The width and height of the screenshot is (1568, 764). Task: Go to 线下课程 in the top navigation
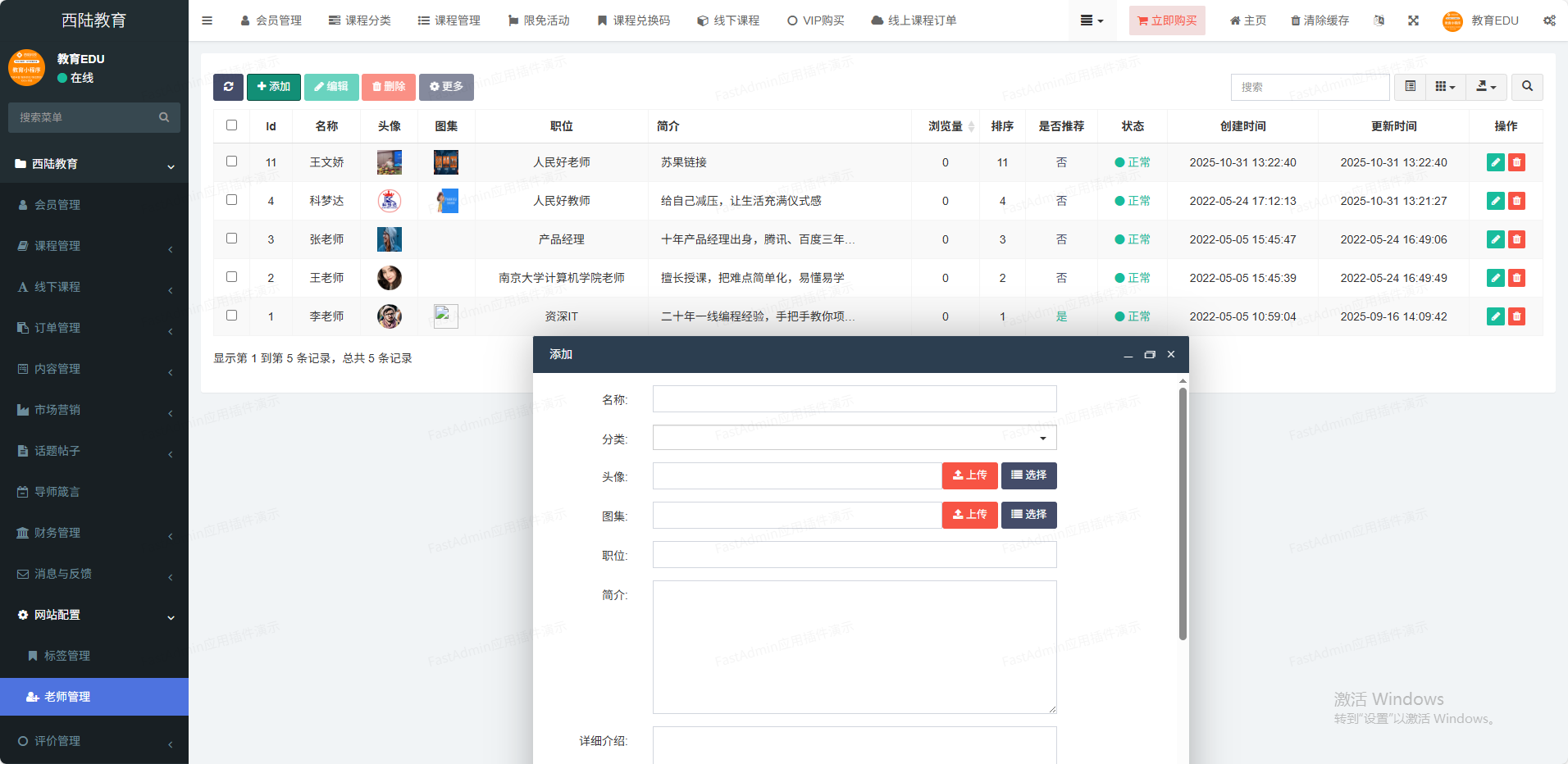click(x=728, y=20)
